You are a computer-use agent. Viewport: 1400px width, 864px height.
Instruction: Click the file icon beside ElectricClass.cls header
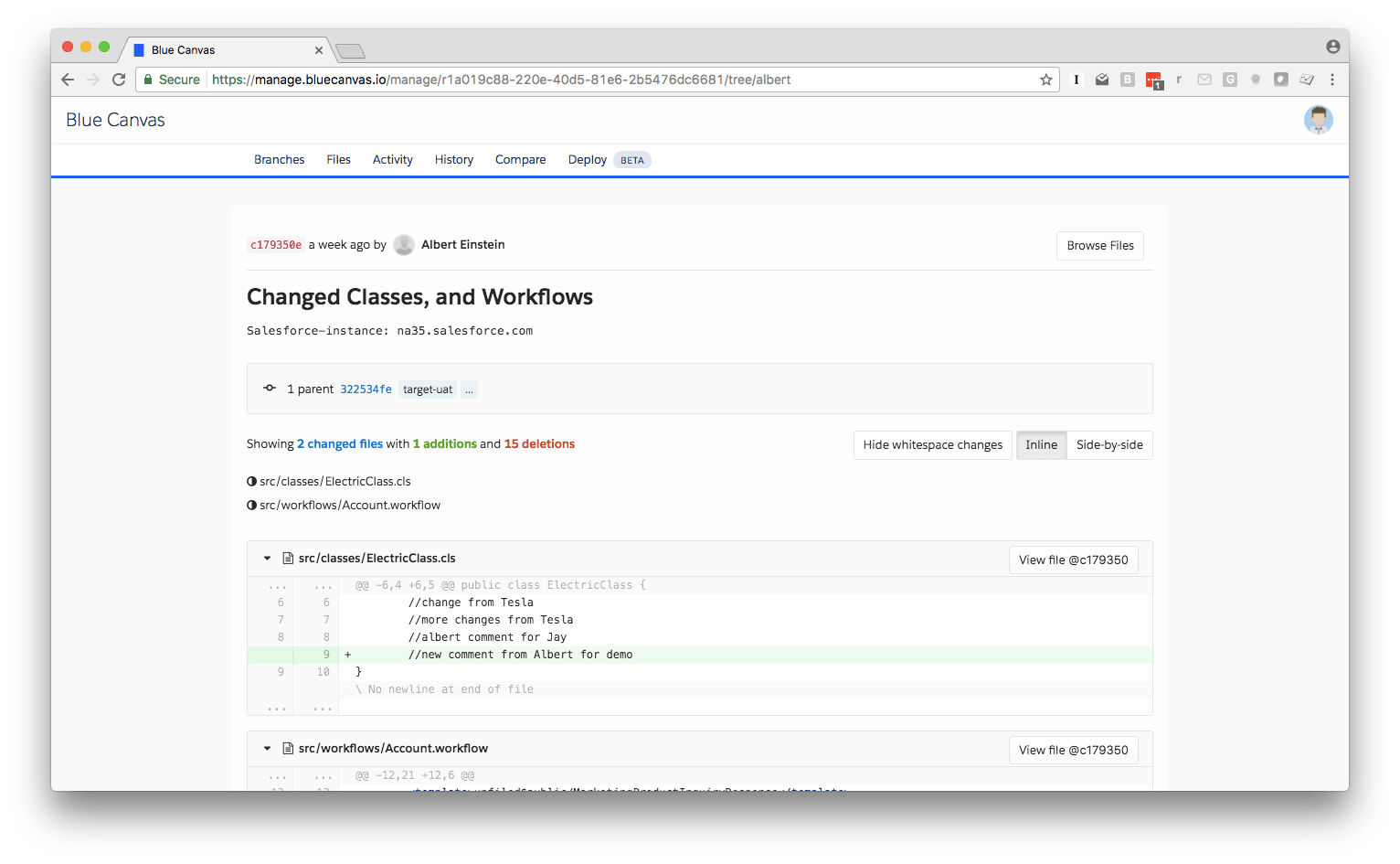pos(288,558)
